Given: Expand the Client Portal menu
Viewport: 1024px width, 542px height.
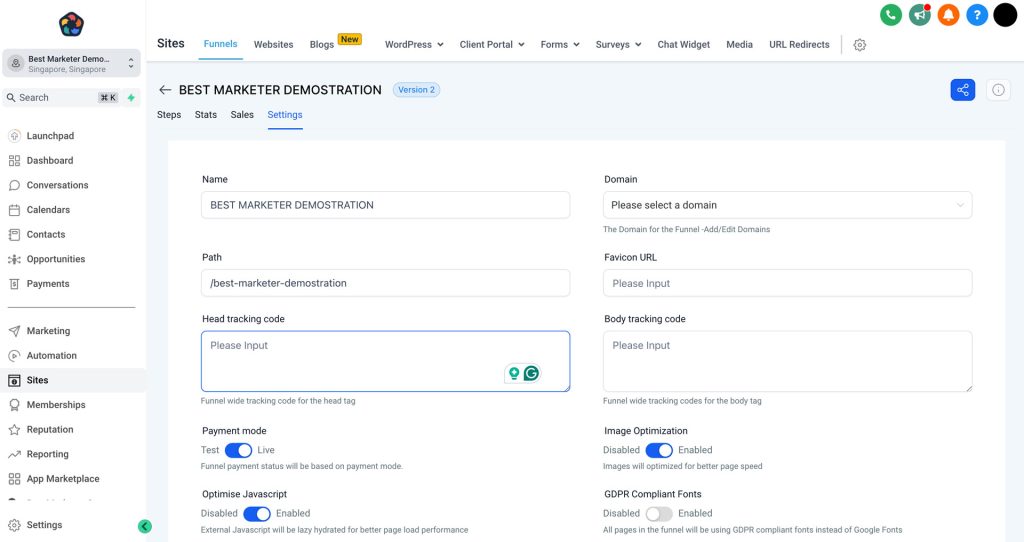Looking at the screenshot, I should tap(492, 44).
